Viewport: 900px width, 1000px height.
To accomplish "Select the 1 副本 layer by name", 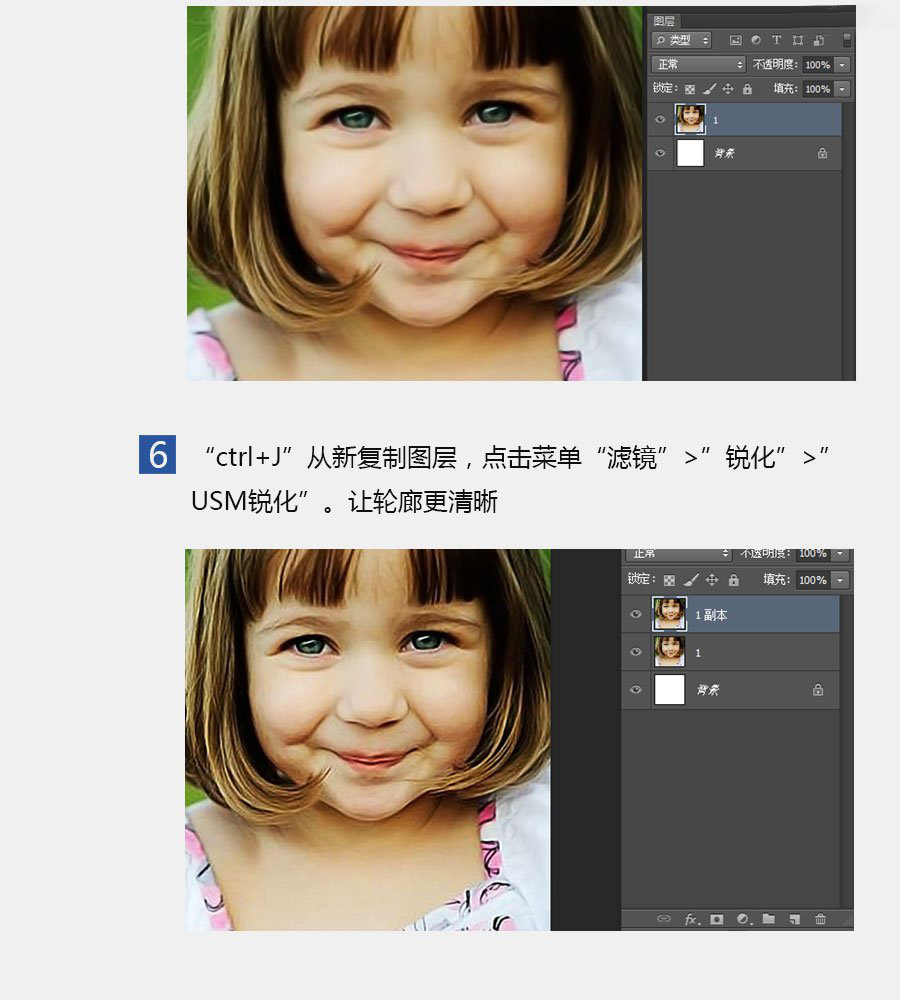I will click(712, 615).
